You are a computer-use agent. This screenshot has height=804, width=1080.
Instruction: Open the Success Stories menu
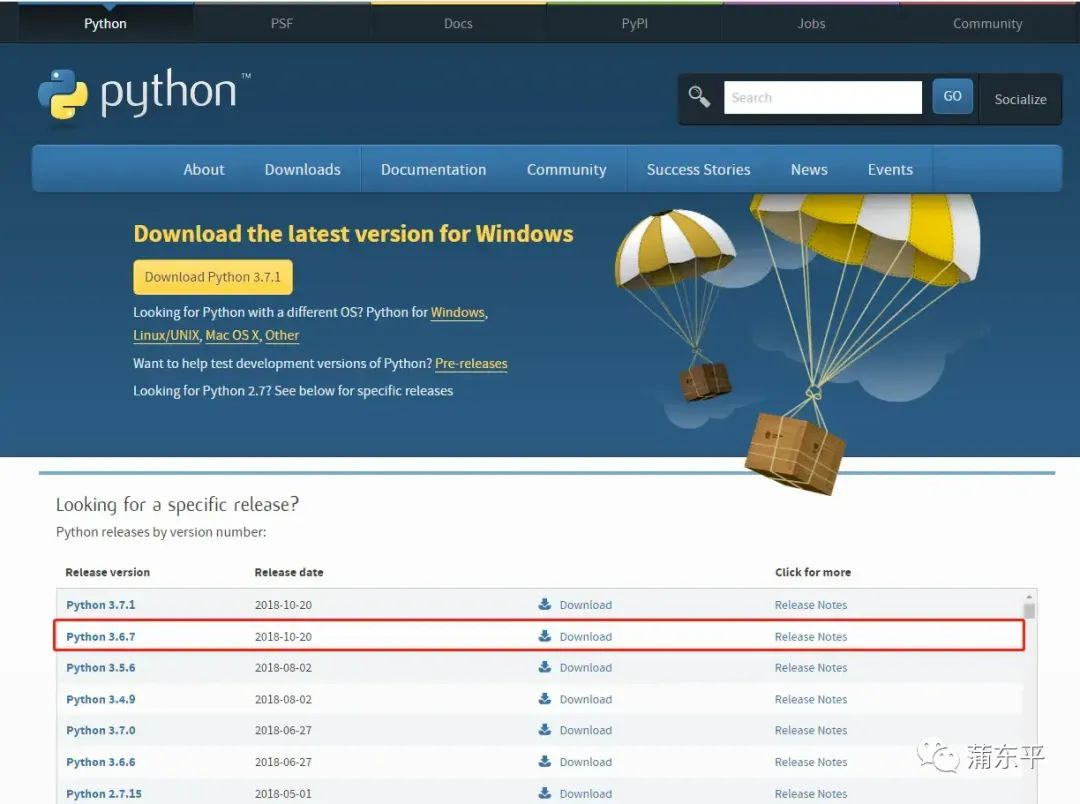coord(698,169)
